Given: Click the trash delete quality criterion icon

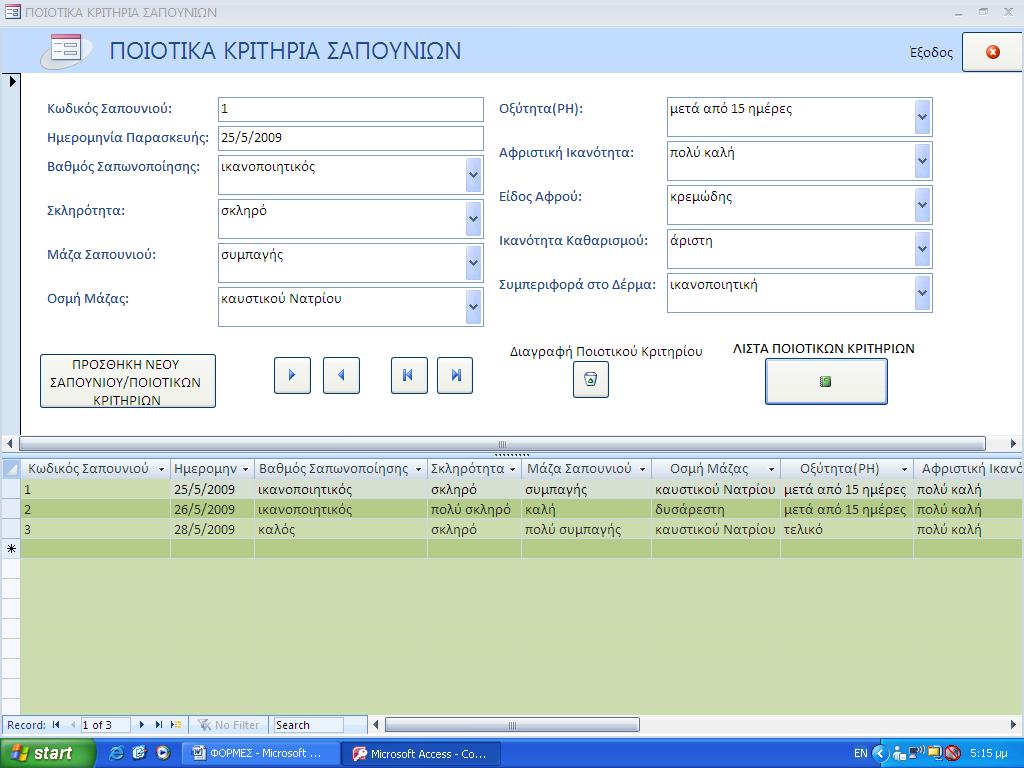Looking at the screenshot, I should pos(590,379).
